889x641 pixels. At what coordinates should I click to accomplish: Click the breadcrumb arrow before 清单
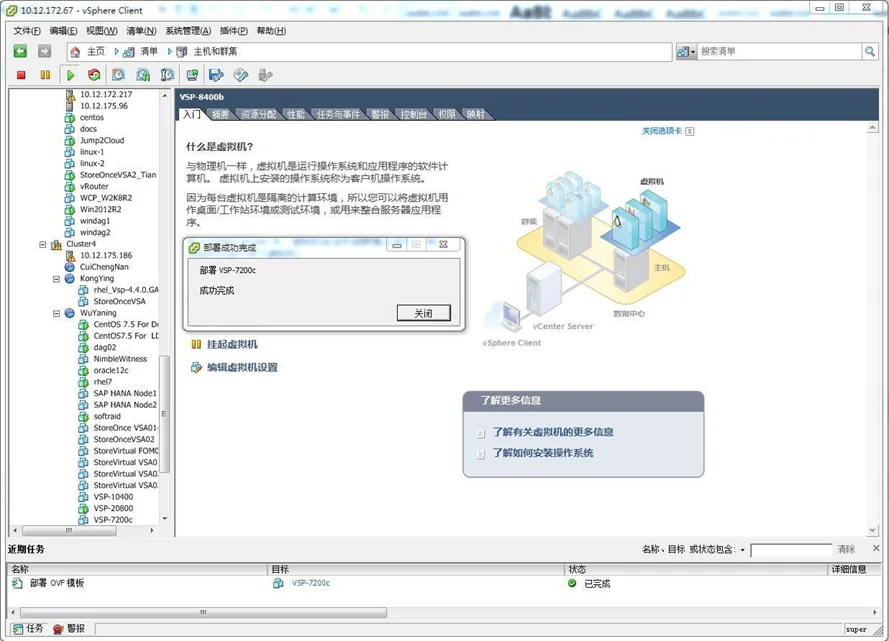tap(116, 52)
